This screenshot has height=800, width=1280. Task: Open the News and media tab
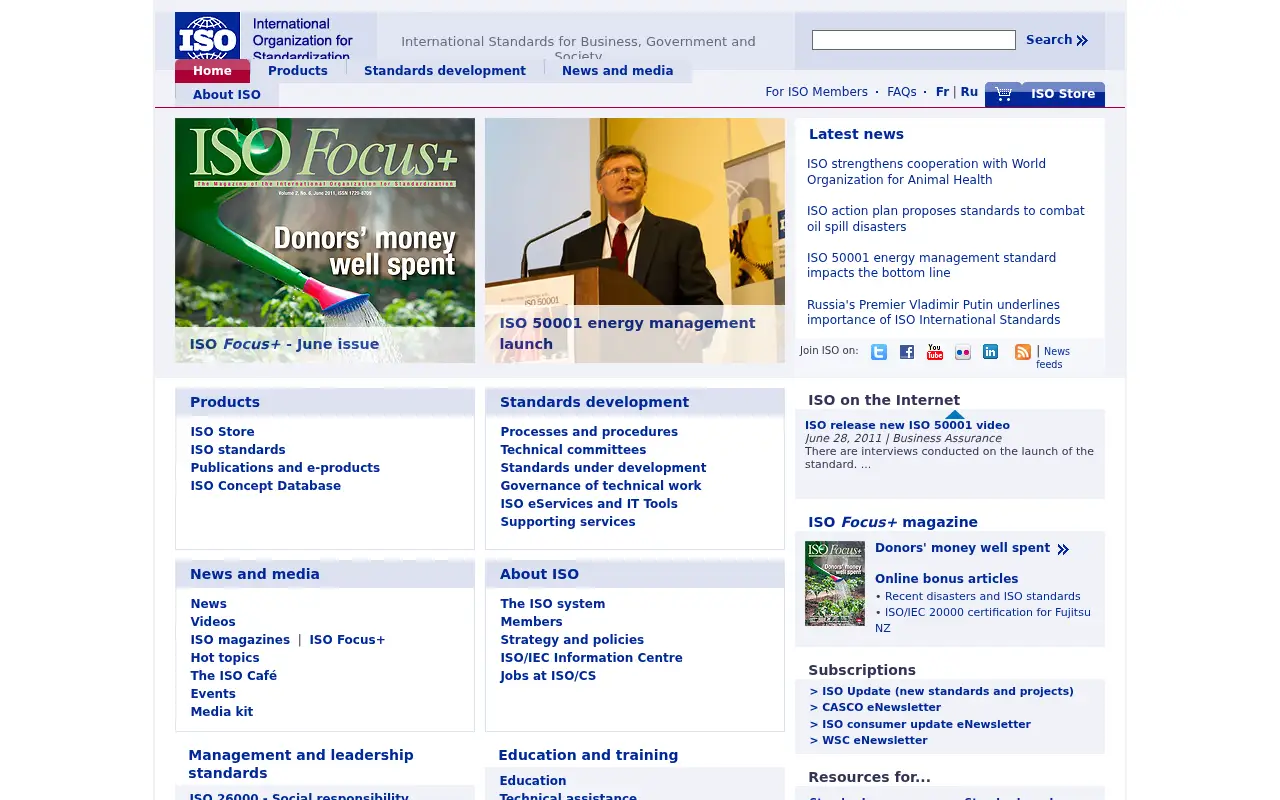point(617,71)
